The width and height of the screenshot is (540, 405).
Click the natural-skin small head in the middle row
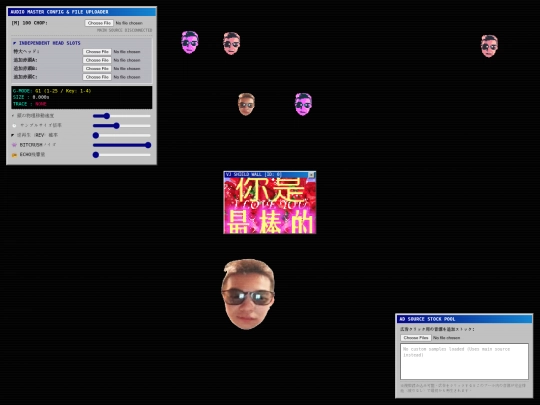(246, 104)
